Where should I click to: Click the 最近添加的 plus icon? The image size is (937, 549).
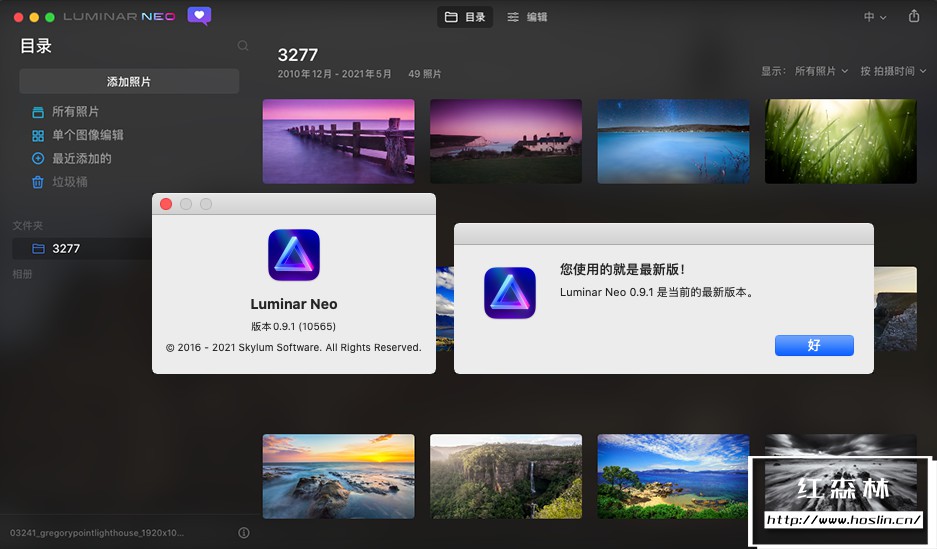pyautogui.click(x=38, y=158)
